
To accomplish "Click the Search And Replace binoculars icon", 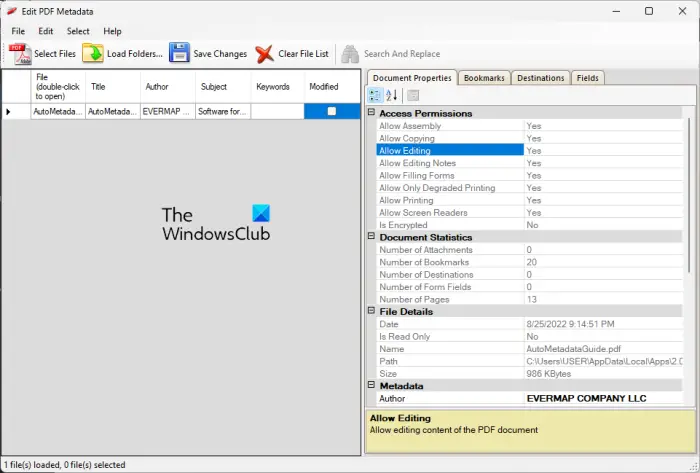I will coord(350,54).
